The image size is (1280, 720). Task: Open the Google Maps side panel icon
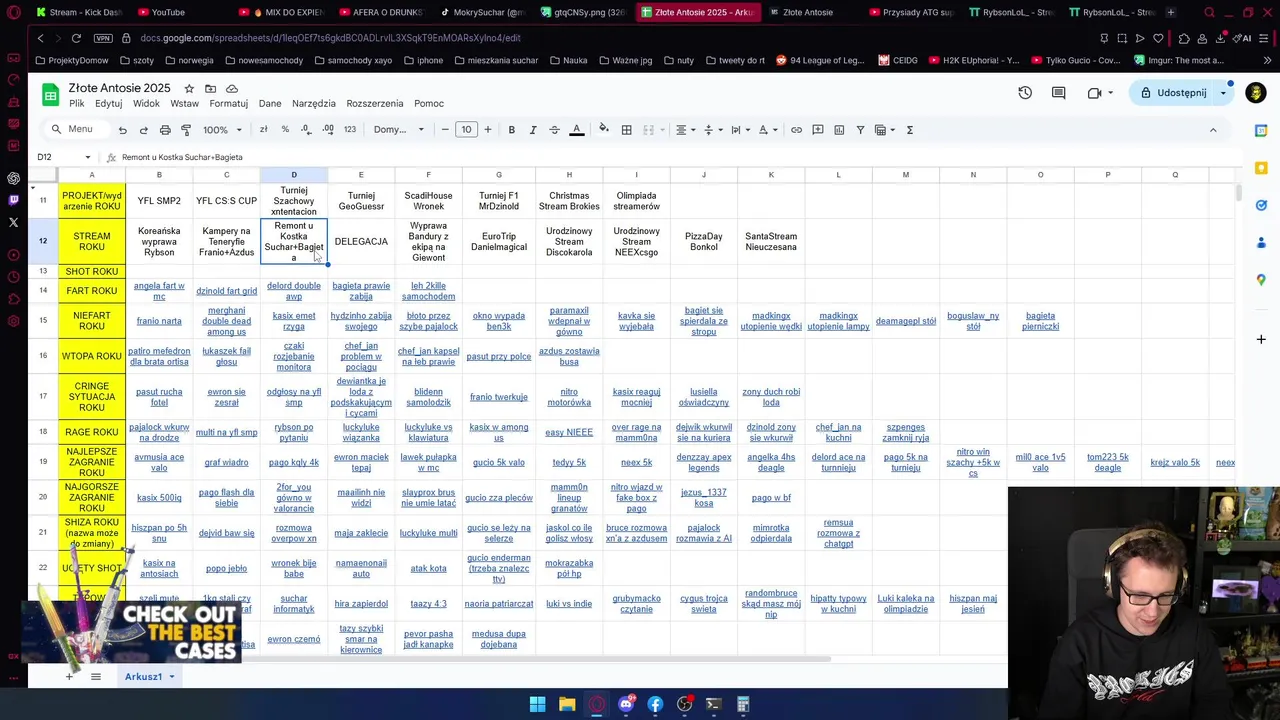(1261, 280)
